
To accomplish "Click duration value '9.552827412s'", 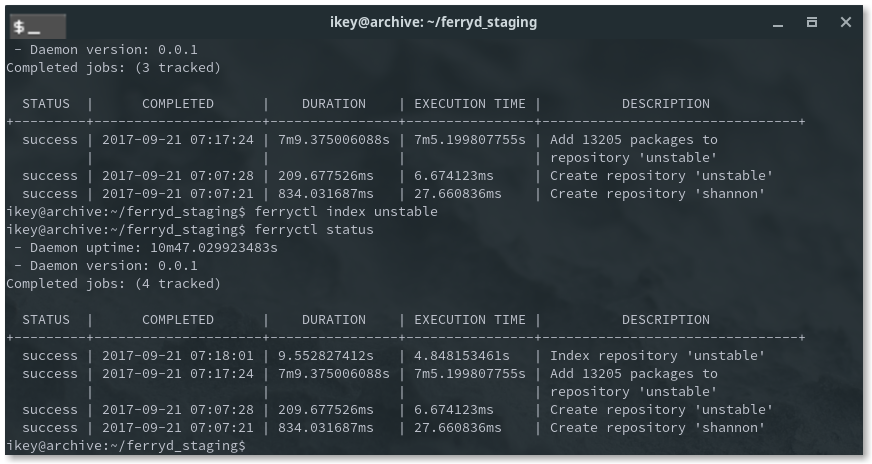I will 326,356.
